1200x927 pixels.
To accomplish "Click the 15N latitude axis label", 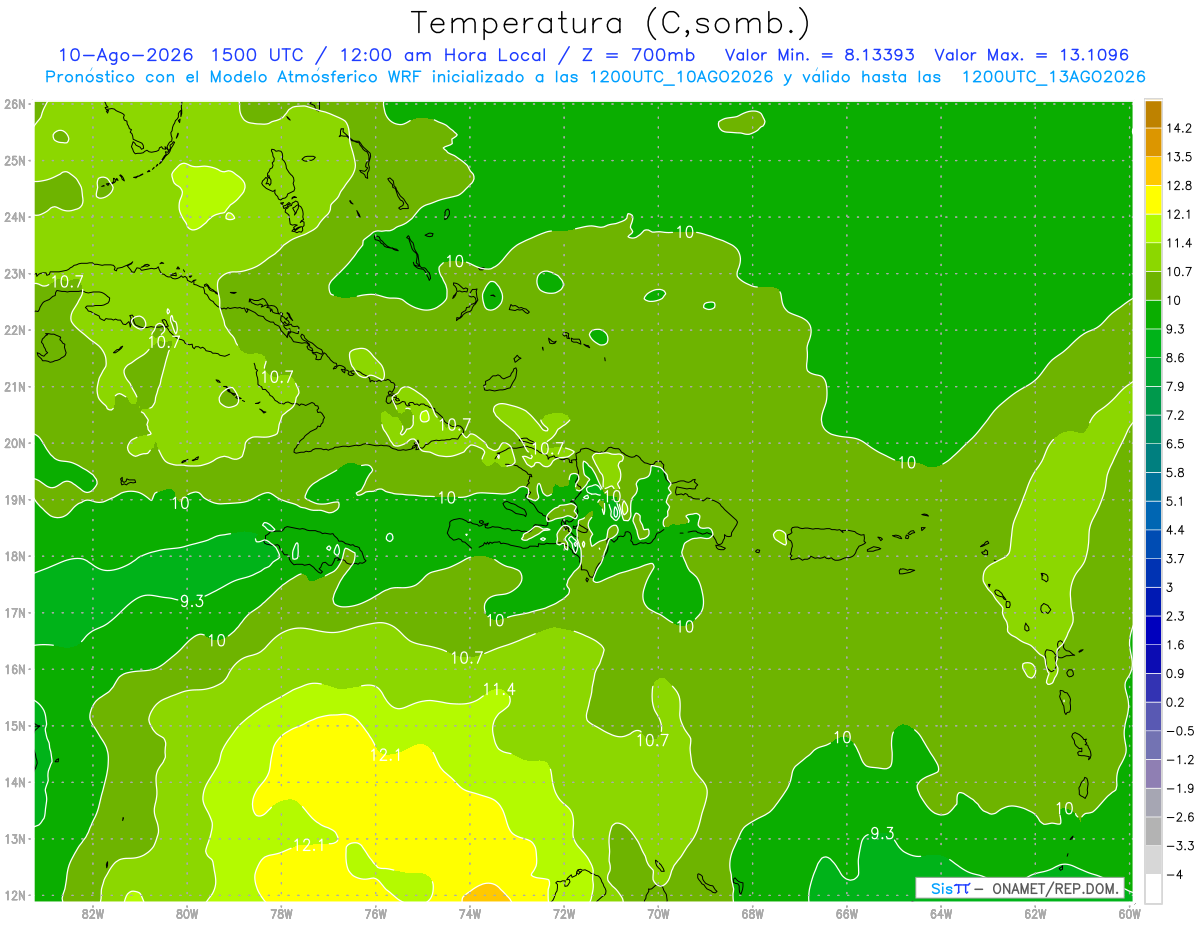I will 14,726.
